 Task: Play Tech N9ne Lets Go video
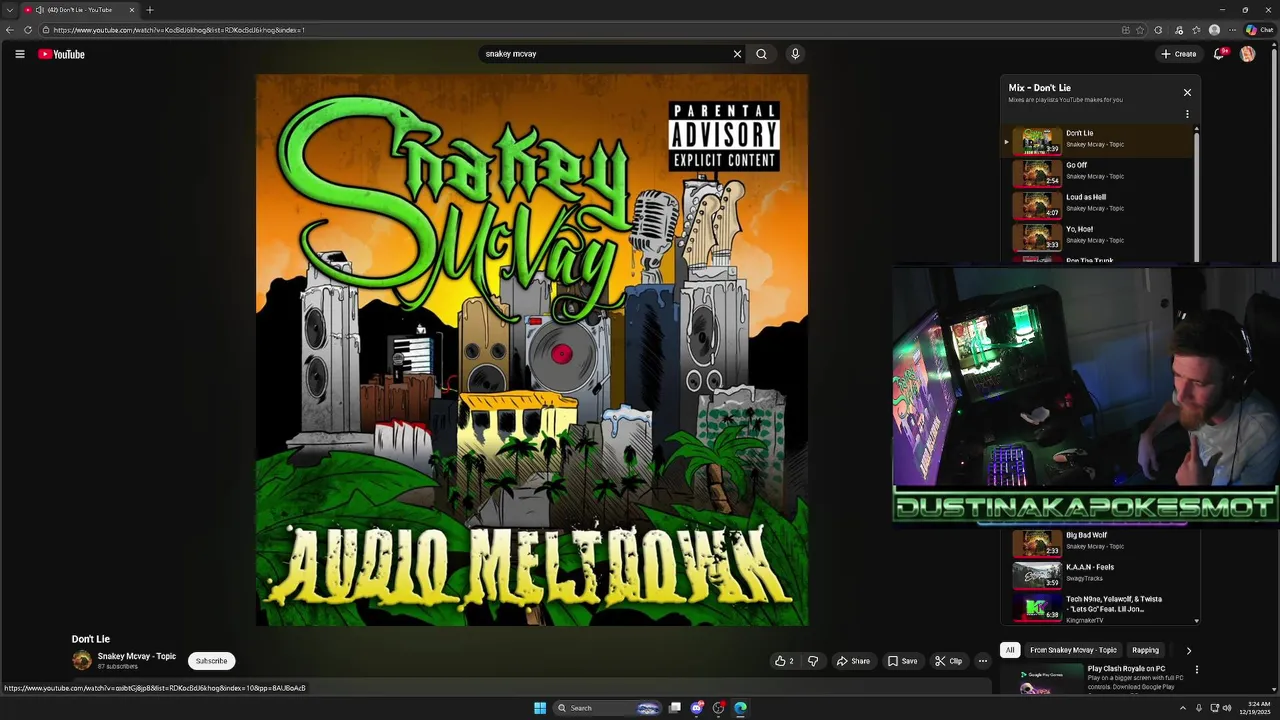click(1098, 608)
